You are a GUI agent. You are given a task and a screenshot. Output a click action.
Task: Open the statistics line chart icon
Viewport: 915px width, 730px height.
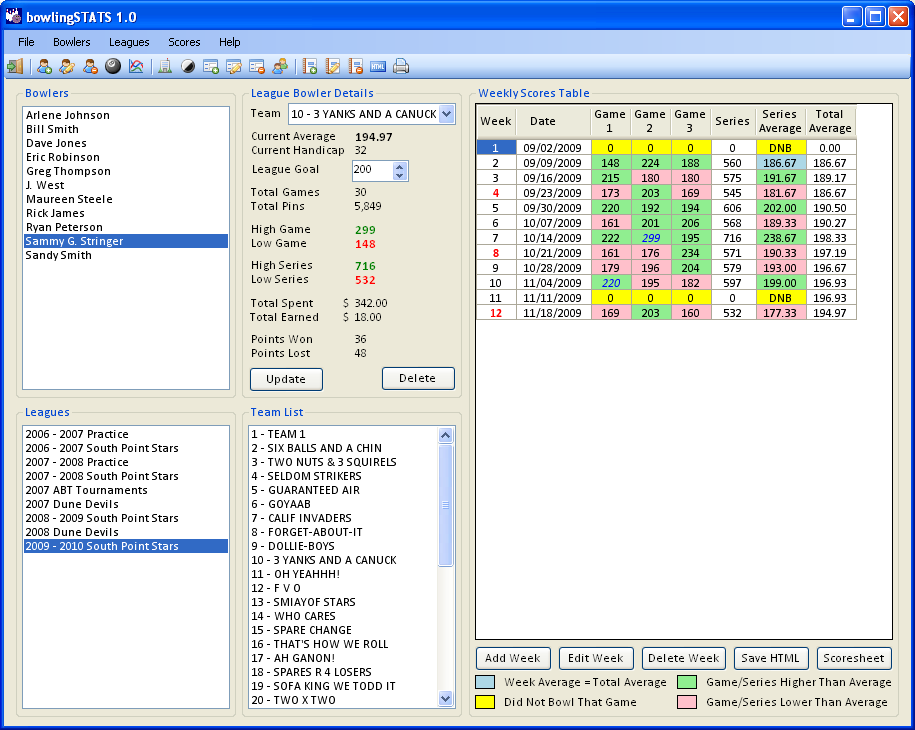(136, 67)
